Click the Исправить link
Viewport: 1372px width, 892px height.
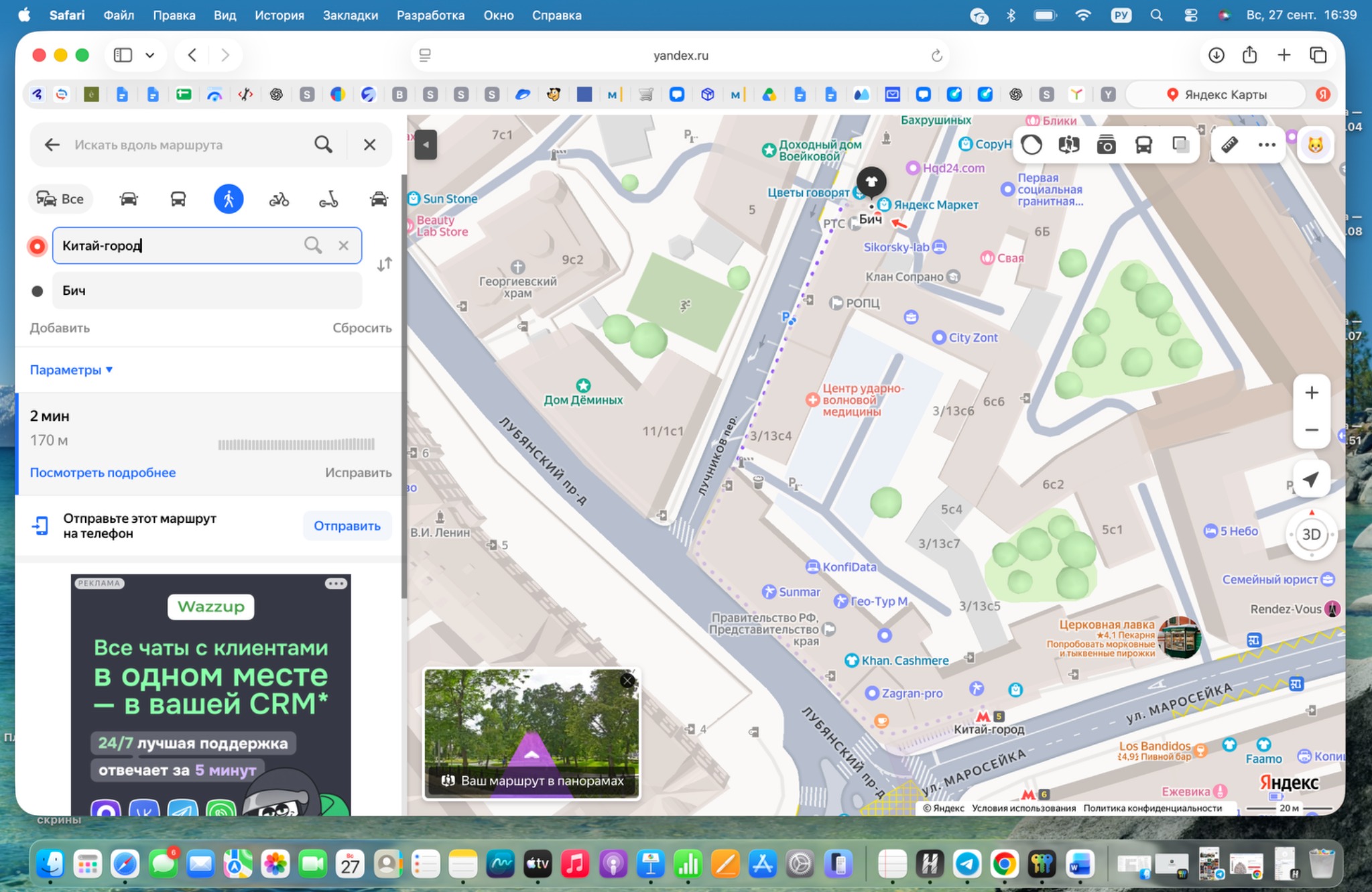tap(359, 472)
